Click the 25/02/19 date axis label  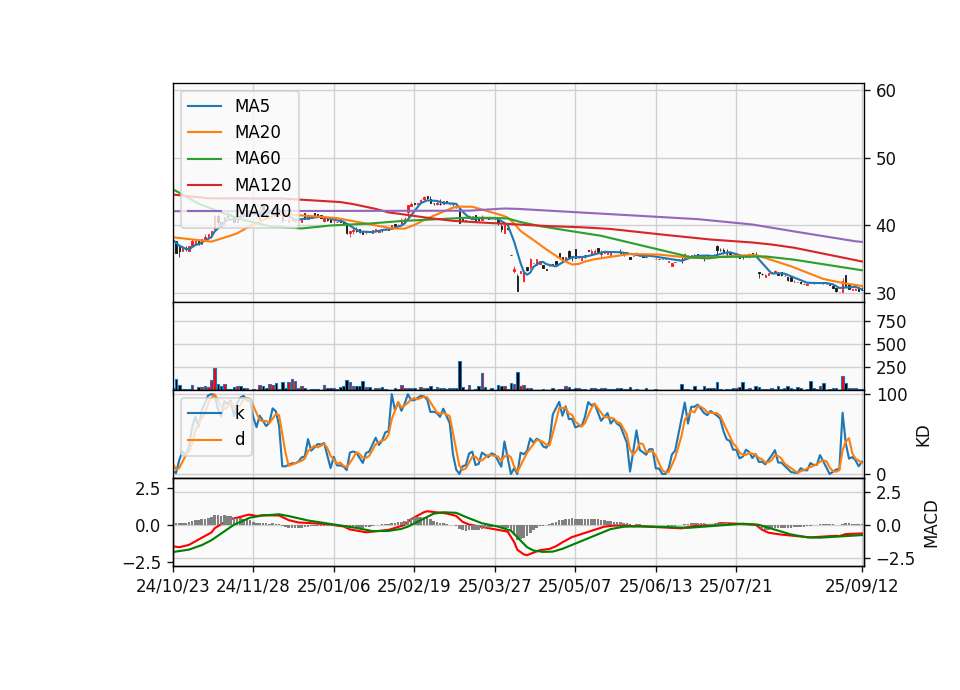[414, 586]
